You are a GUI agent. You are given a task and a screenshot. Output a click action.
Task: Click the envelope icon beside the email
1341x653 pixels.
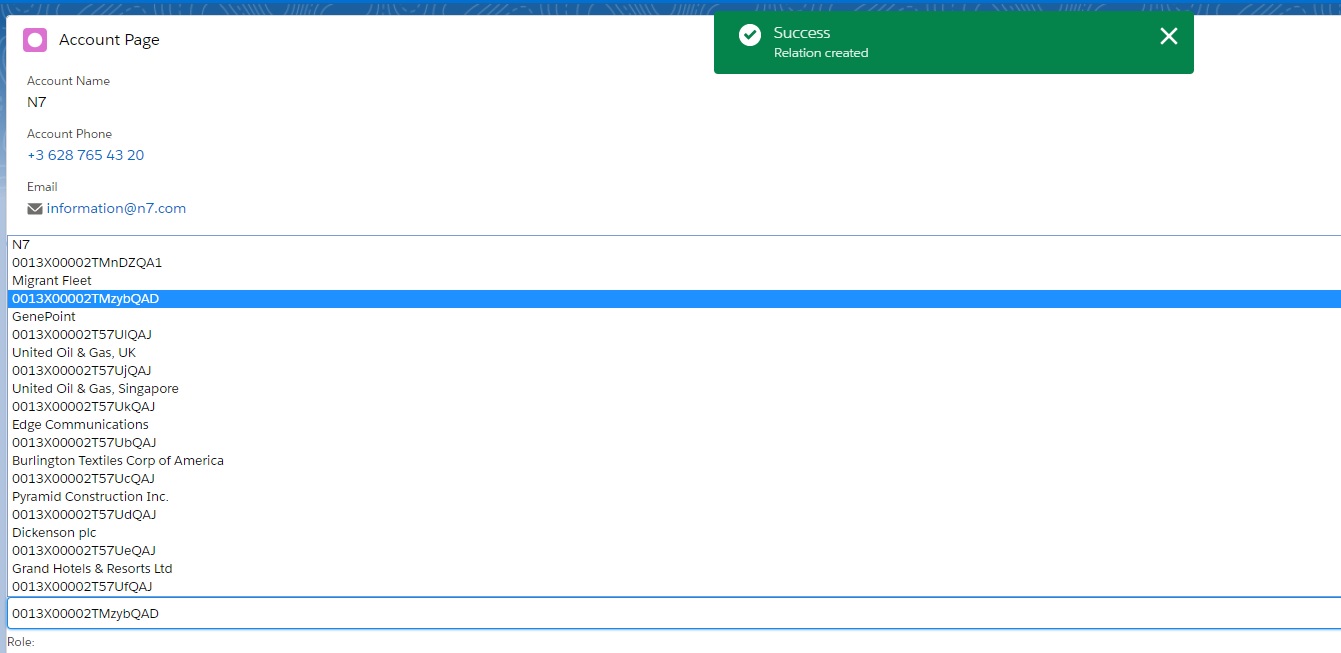pos(34,208)
